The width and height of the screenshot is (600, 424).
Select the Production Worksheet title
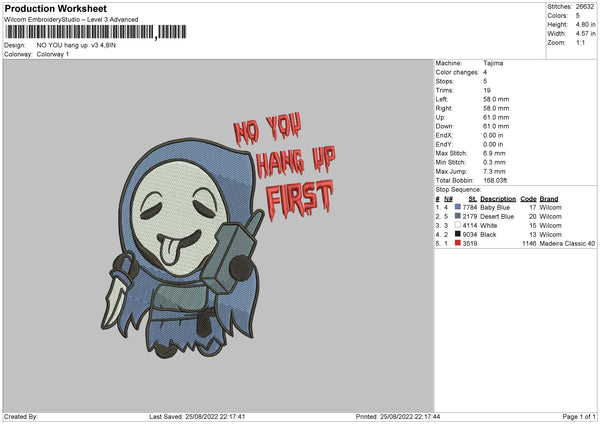pyautogui.click(x=55, y=8)
